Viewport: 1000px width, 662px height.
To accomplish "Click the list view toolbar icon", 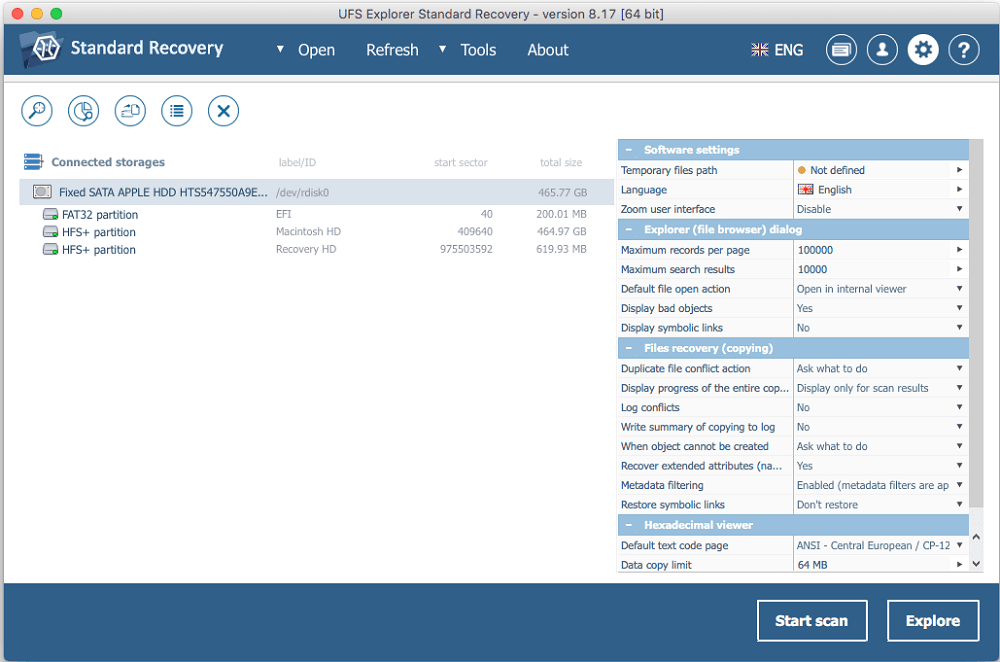I will pos(177,111).
